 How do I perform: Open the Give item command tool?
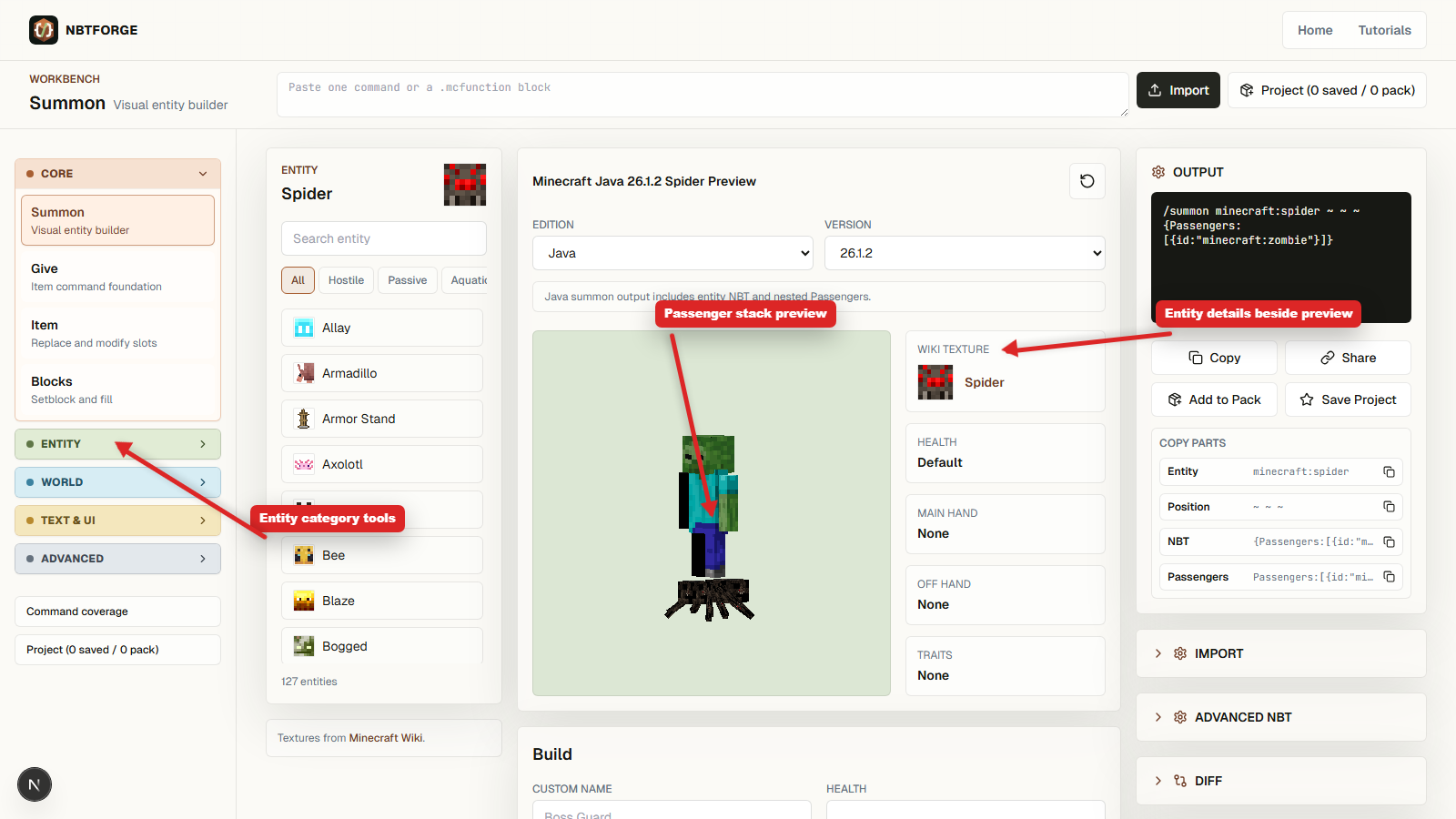click(117, 277)
